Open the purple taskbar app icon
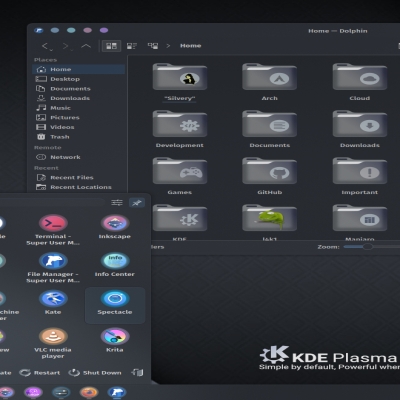Viewport: 400px width, 400px height. click(33, 393)
